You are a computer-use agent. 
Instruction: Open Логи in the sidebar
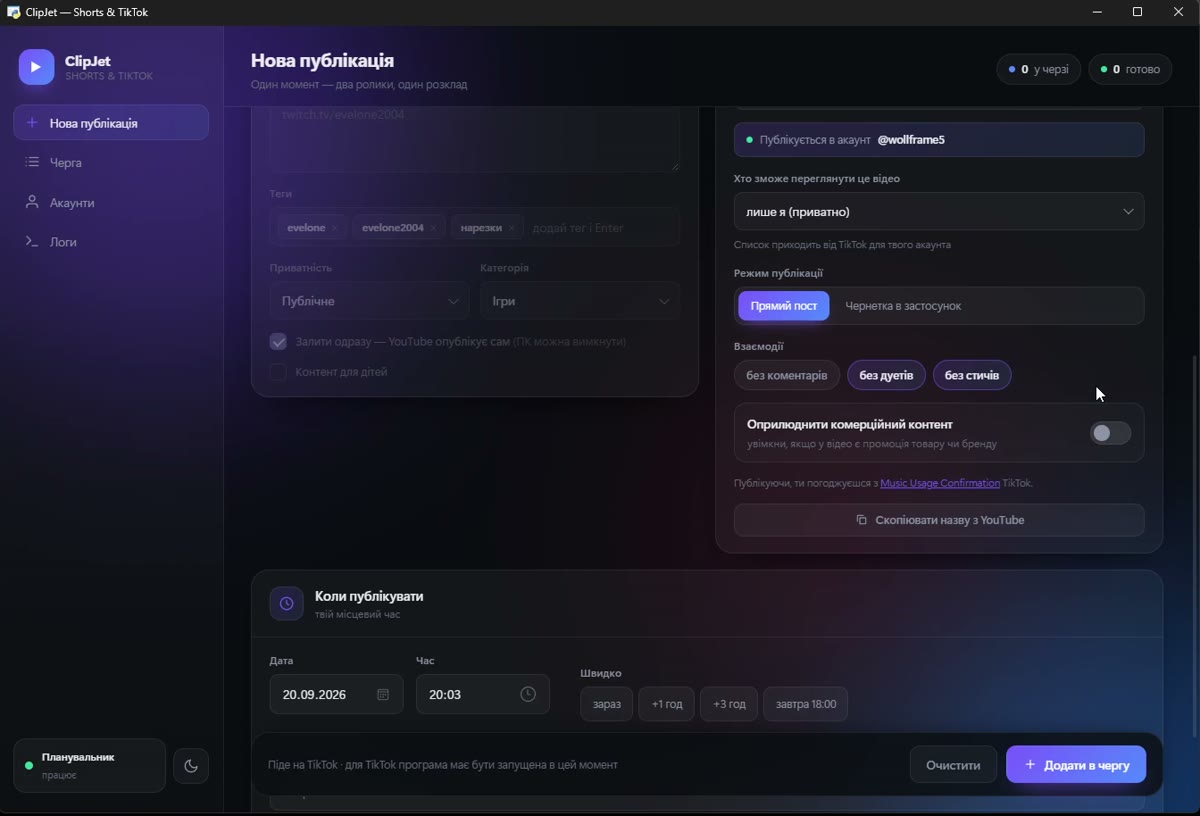(111, 242)
